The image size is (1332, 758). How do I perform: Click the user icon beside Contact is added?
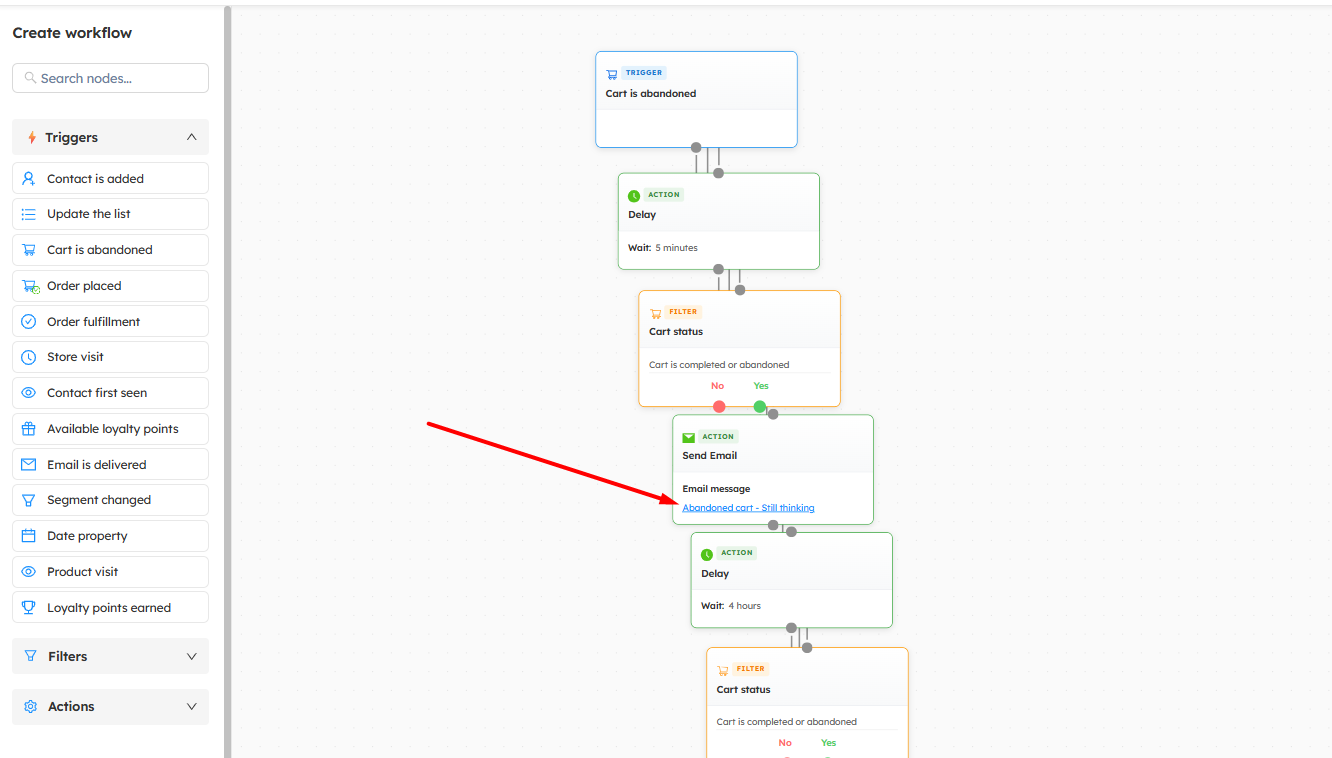click(x=29, y=179)
